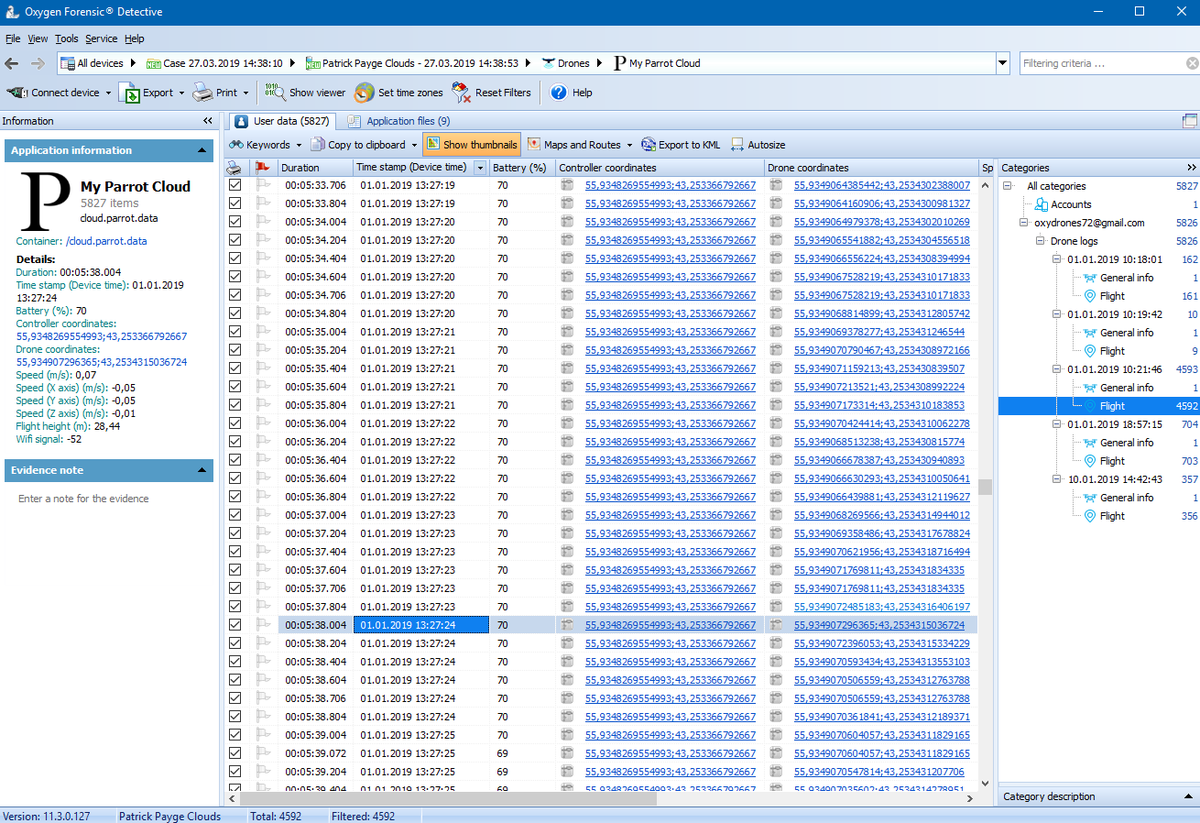Collapse the Evidence note section
Viewport: 1200px width, 823px height.
[x=202, y=470]
